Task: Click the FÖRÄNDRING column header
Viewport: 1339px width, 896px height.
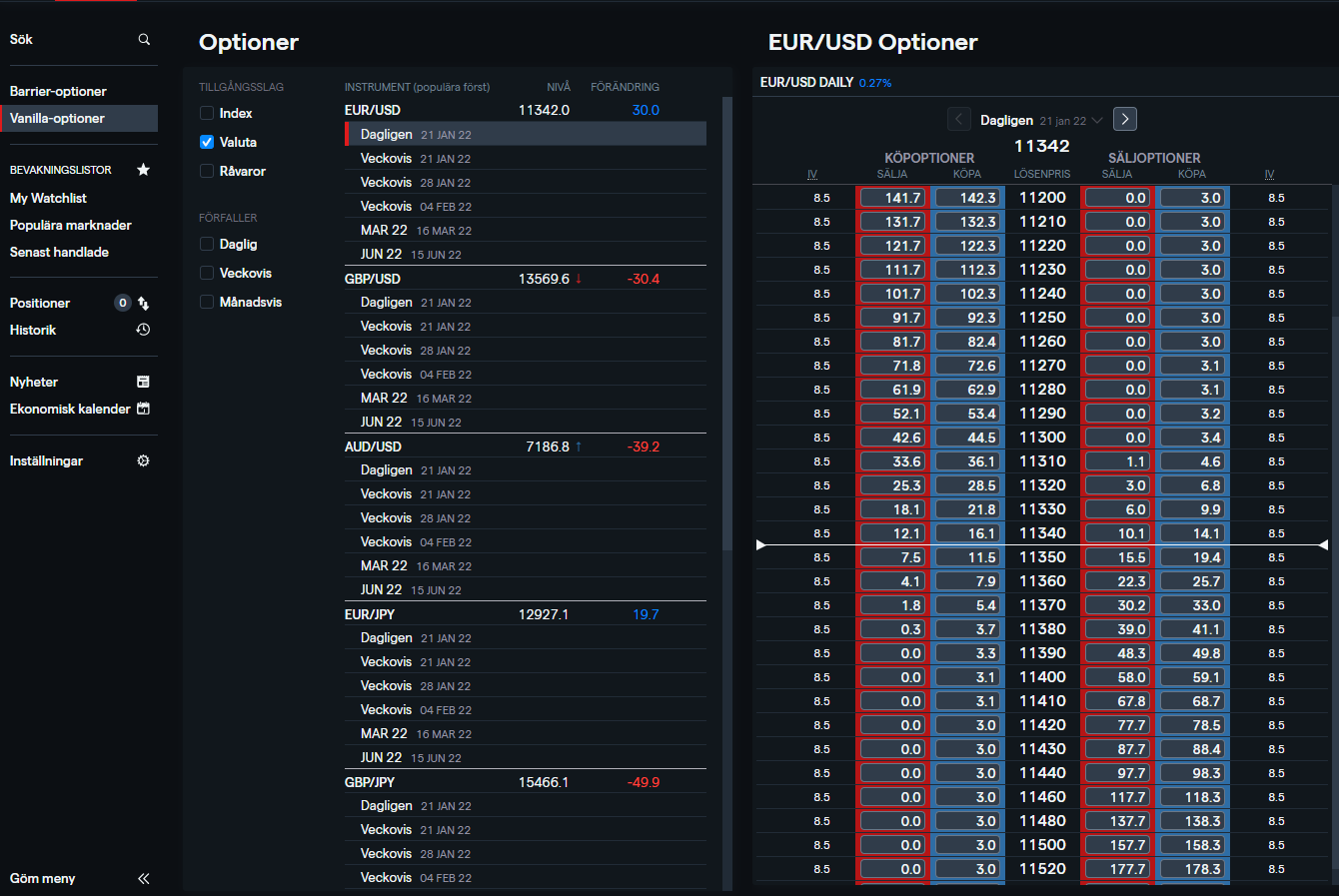Action: (x=625, y=87)
